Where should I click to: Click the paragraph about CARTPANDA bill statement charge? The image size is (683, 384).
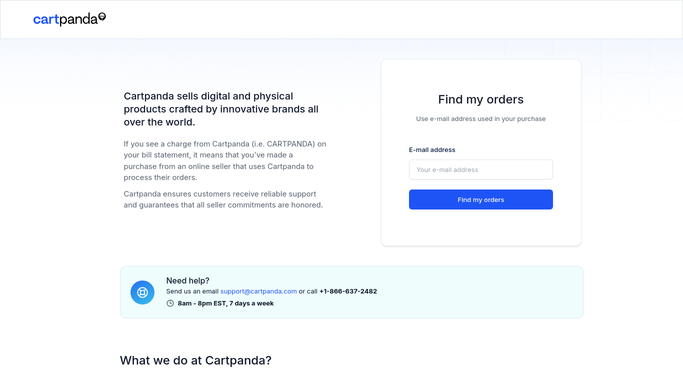[225, 161]
